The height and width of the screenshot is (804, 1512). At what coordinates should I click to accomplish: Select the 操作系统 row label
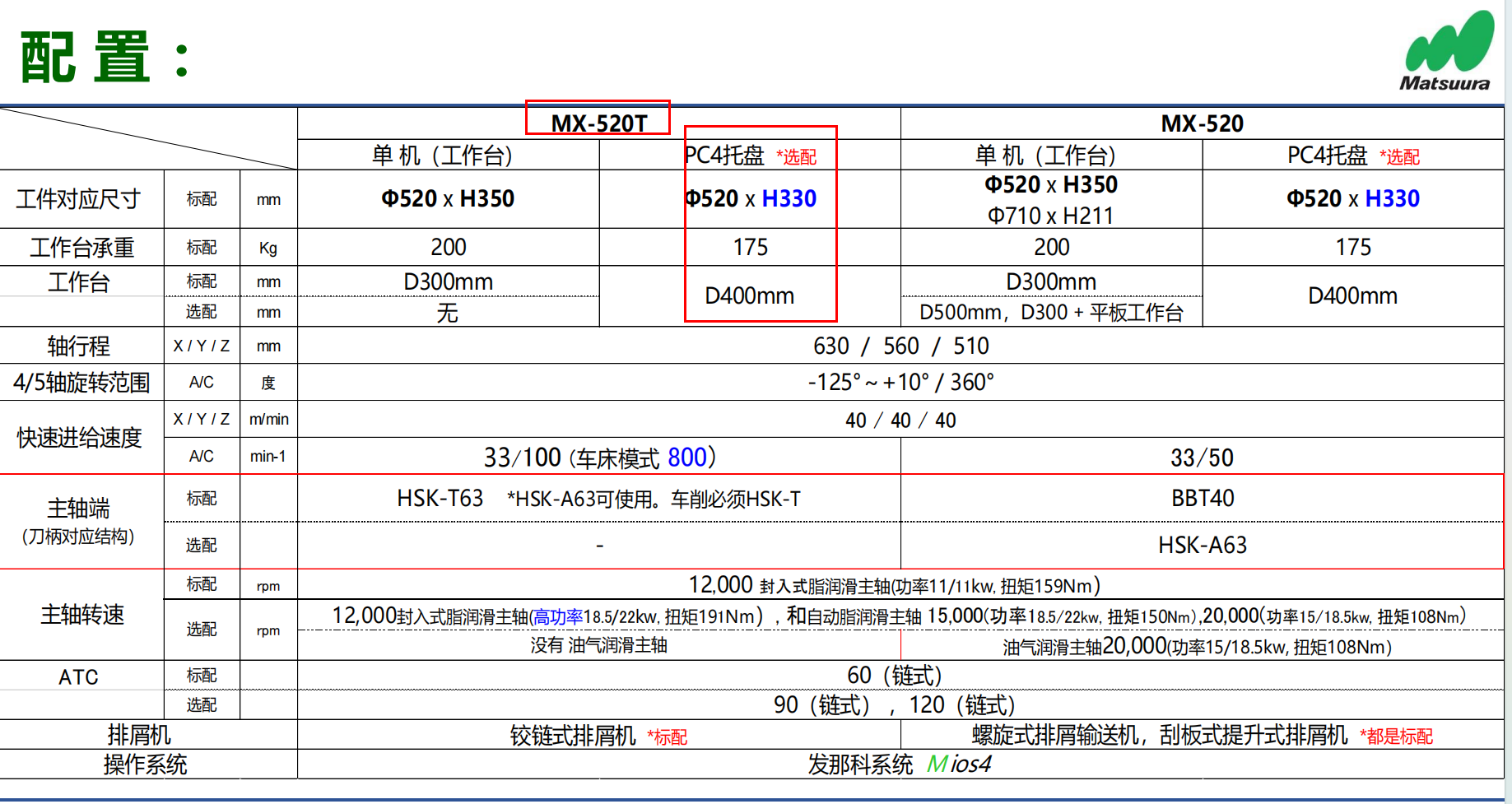(x=145, y=764)
